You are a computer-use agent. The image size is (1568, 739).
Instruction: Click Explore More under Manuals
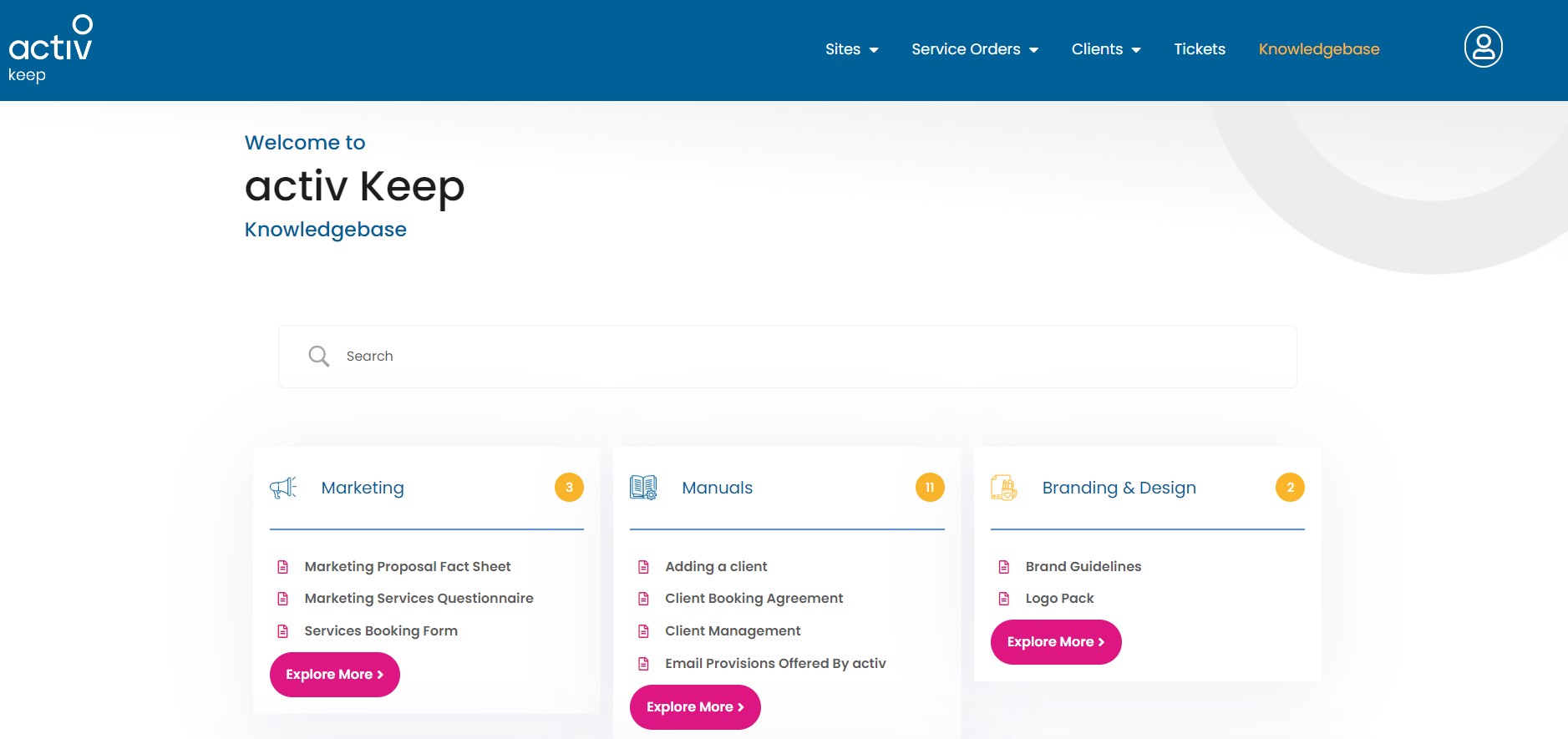695,707
